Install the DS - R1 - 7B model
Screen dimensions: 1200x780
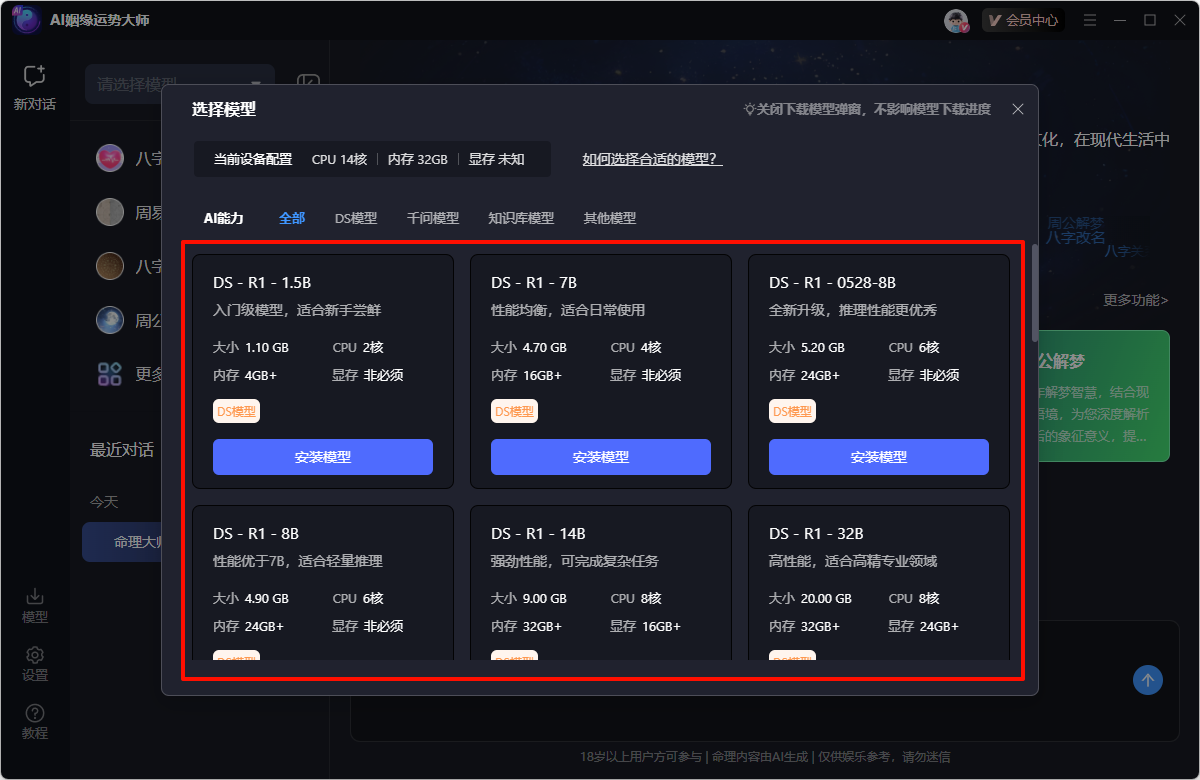[x=600, y=457]
